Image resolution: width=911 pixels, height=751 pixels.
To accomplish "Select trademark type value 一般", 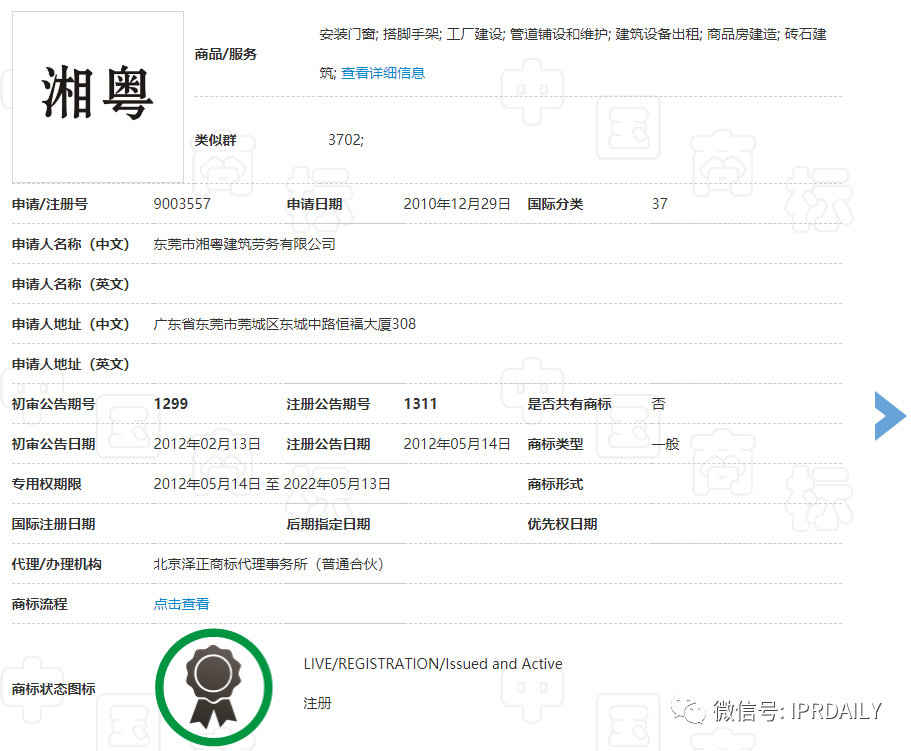I will click(666, 444).
